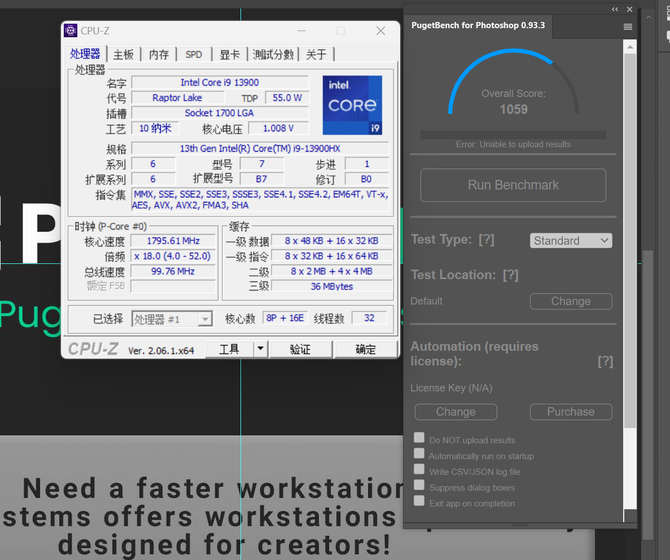Click the upload progress bar under score
Screen dimensions: 670x560
(x=513, y=135)
